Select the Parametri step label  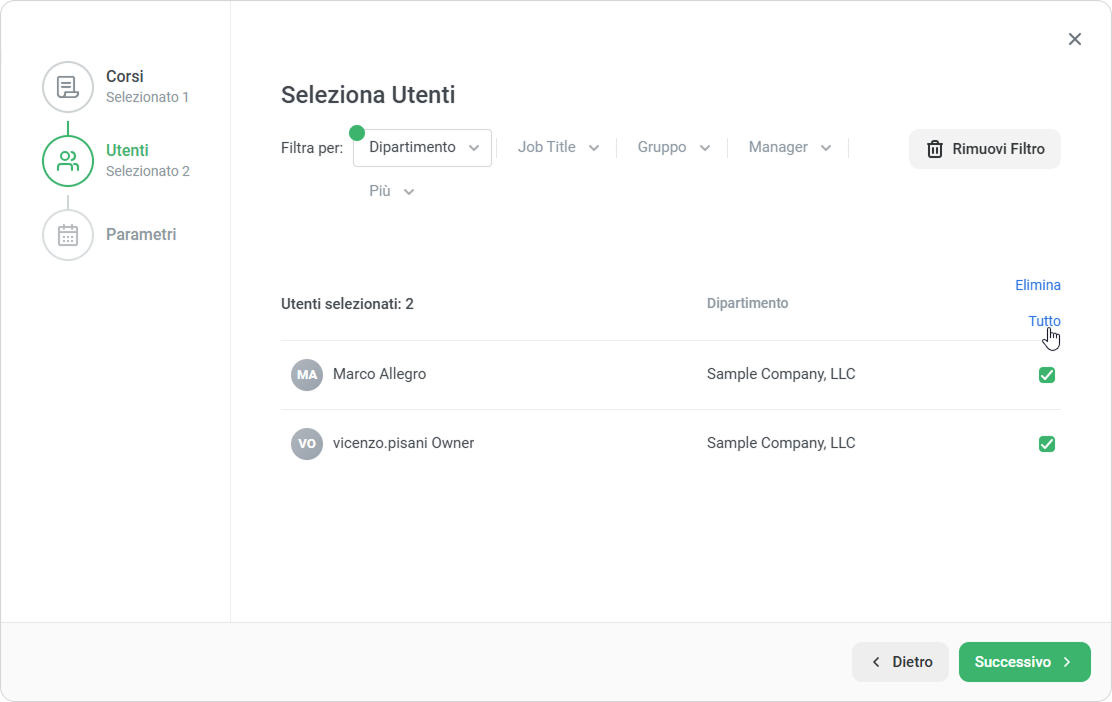click(x=141, y=235)
